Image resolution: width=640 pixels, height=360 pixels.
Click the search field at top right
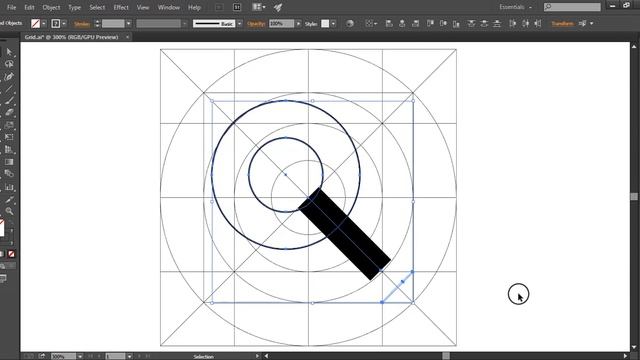pos(572,7)
